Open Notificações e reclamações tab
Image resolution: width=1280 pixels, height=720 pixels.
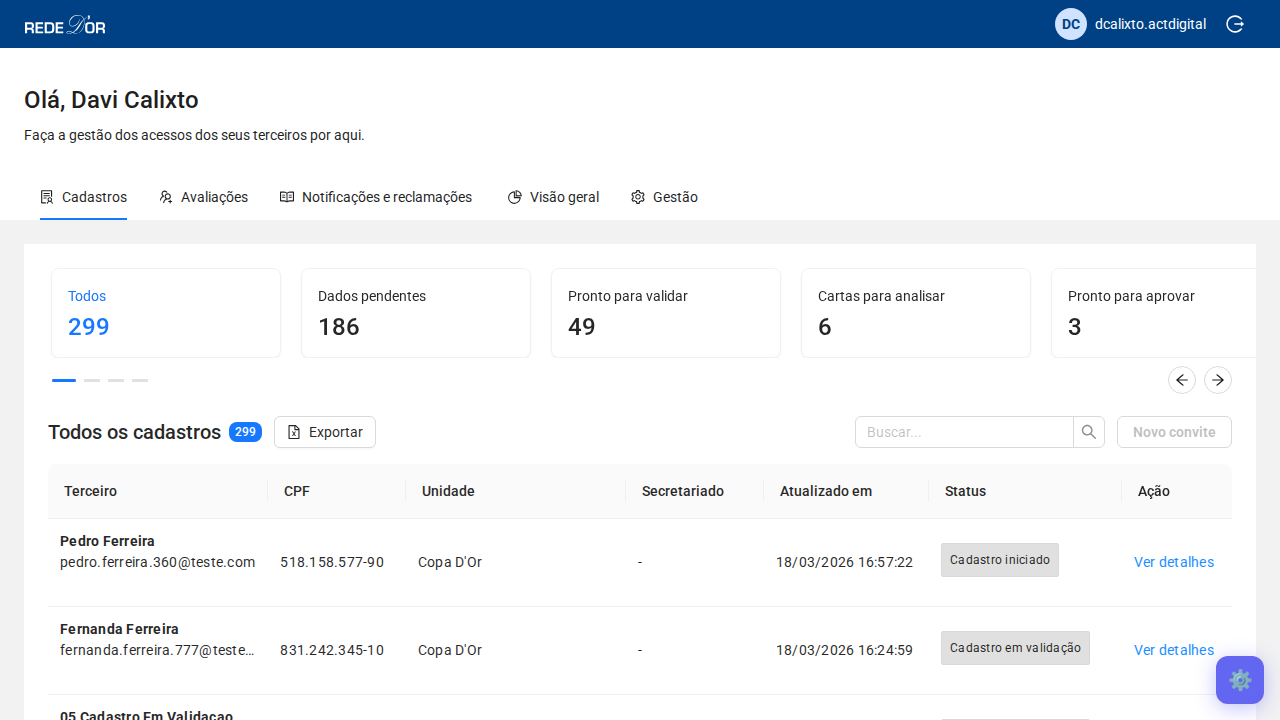click(x=376, y=197)
